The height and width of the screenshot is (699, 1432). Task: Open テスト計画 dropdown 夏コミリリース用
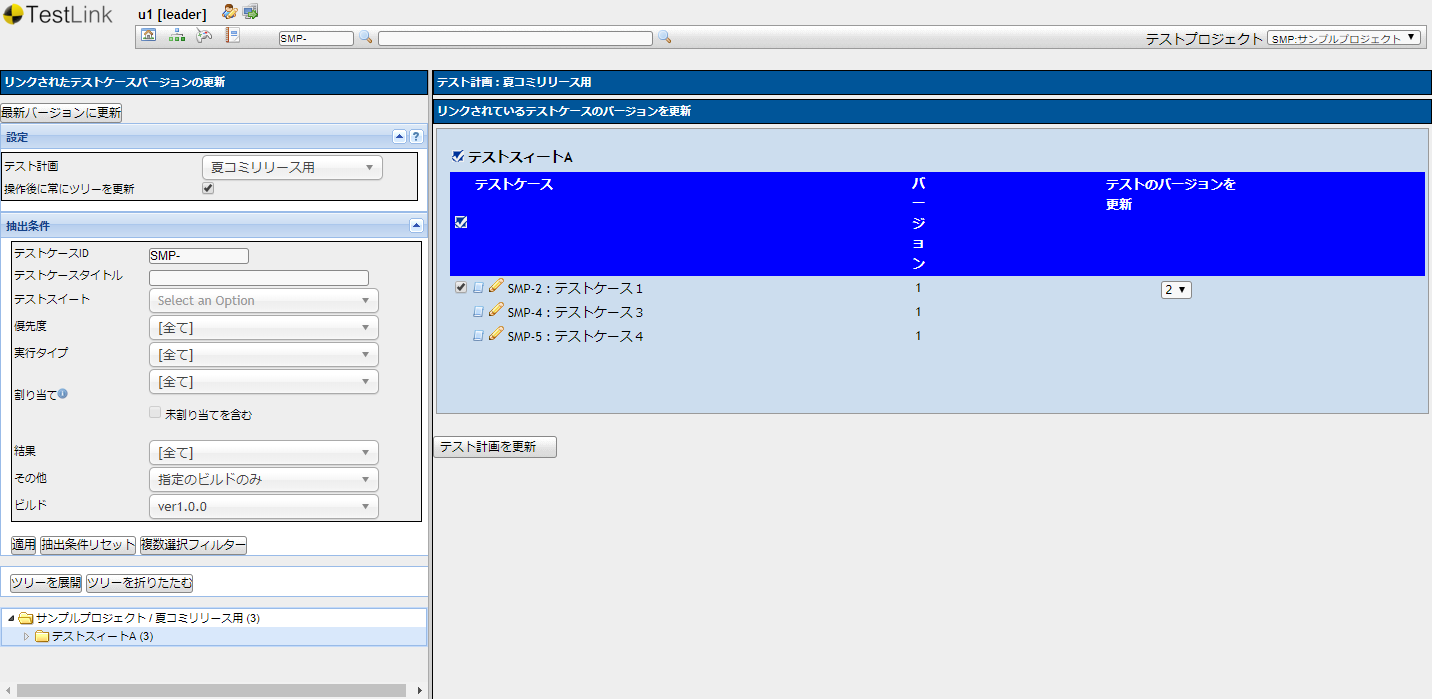(x=292, y=167)
